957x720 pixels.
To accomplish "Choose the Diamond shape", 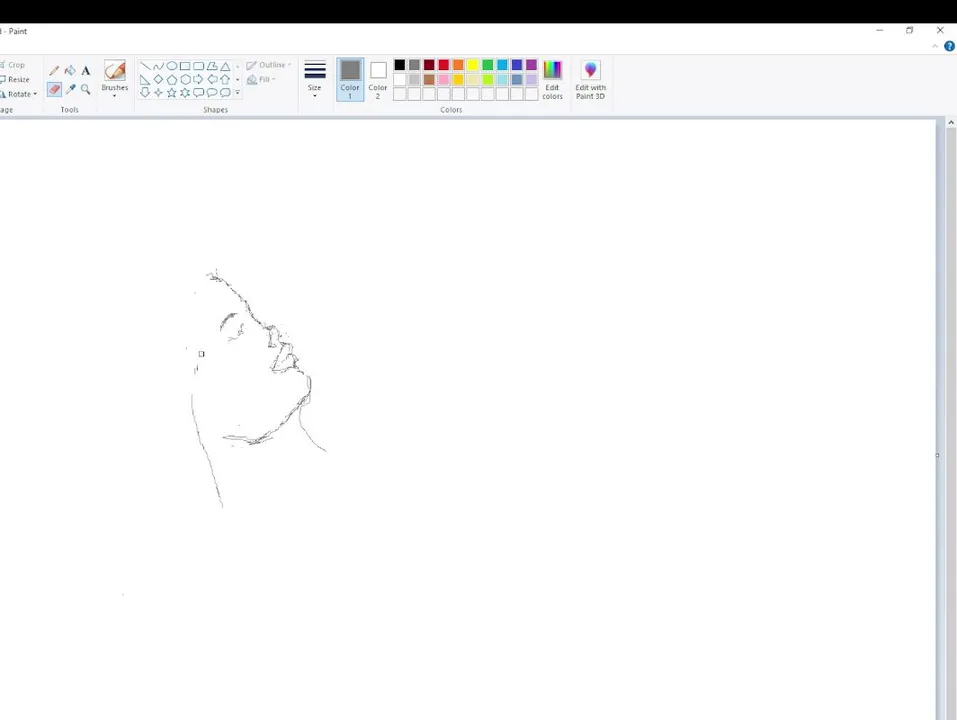I will pos(159,79).
